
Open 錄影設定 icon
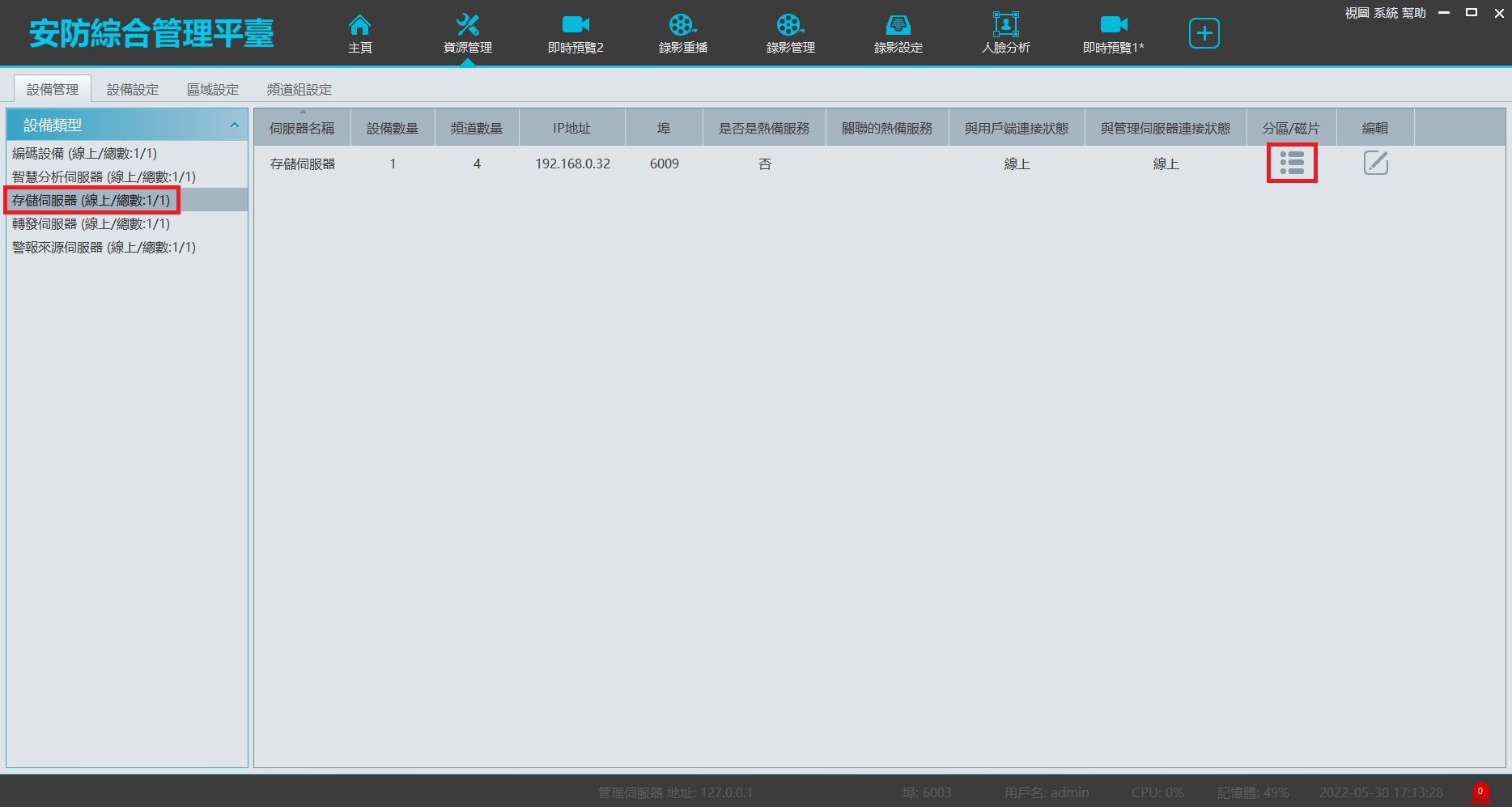click(898, 25)
